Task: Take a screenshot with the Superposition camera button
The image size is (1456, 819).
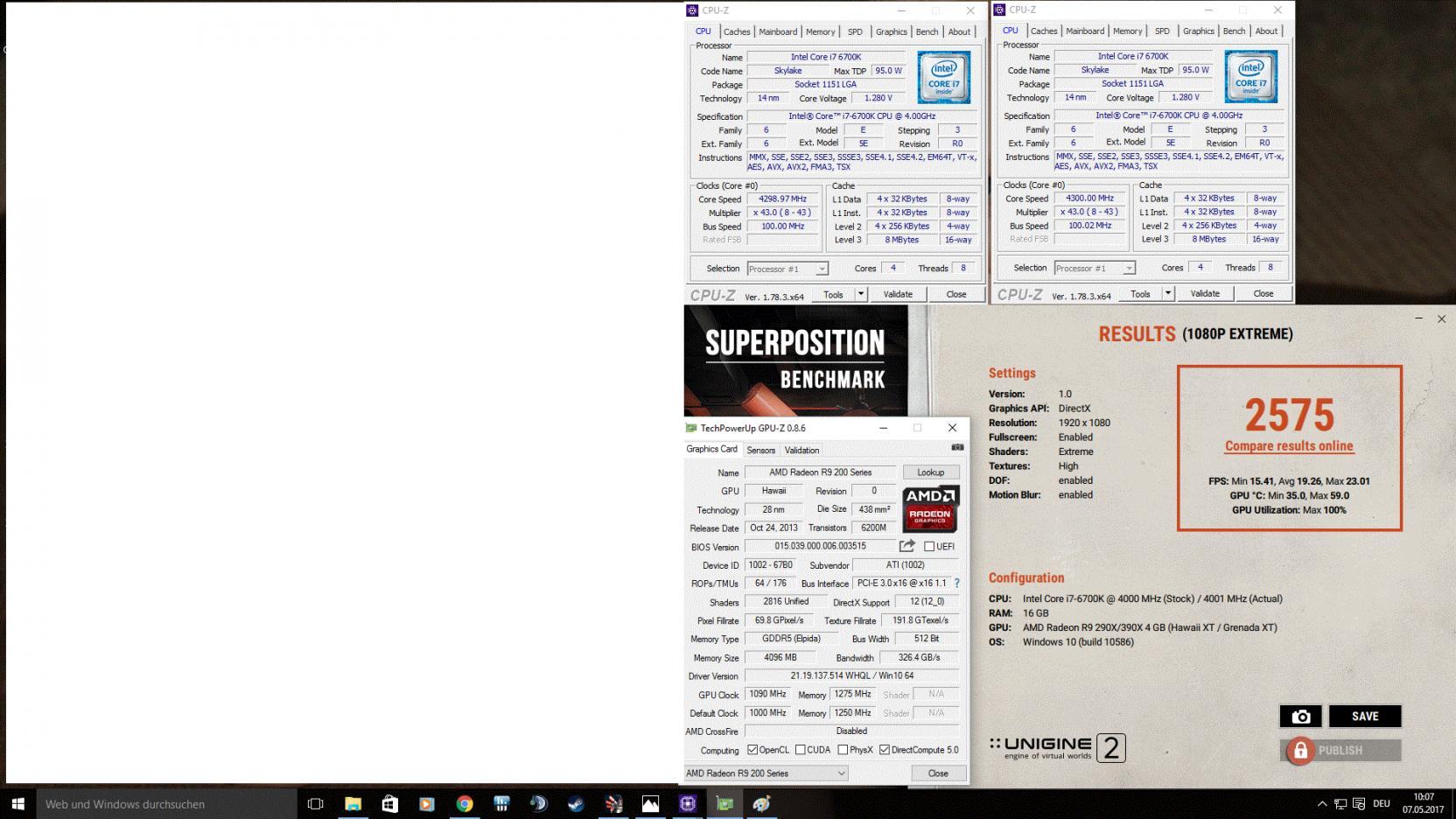Action: pyautogui.click(x=1300, y=717)
